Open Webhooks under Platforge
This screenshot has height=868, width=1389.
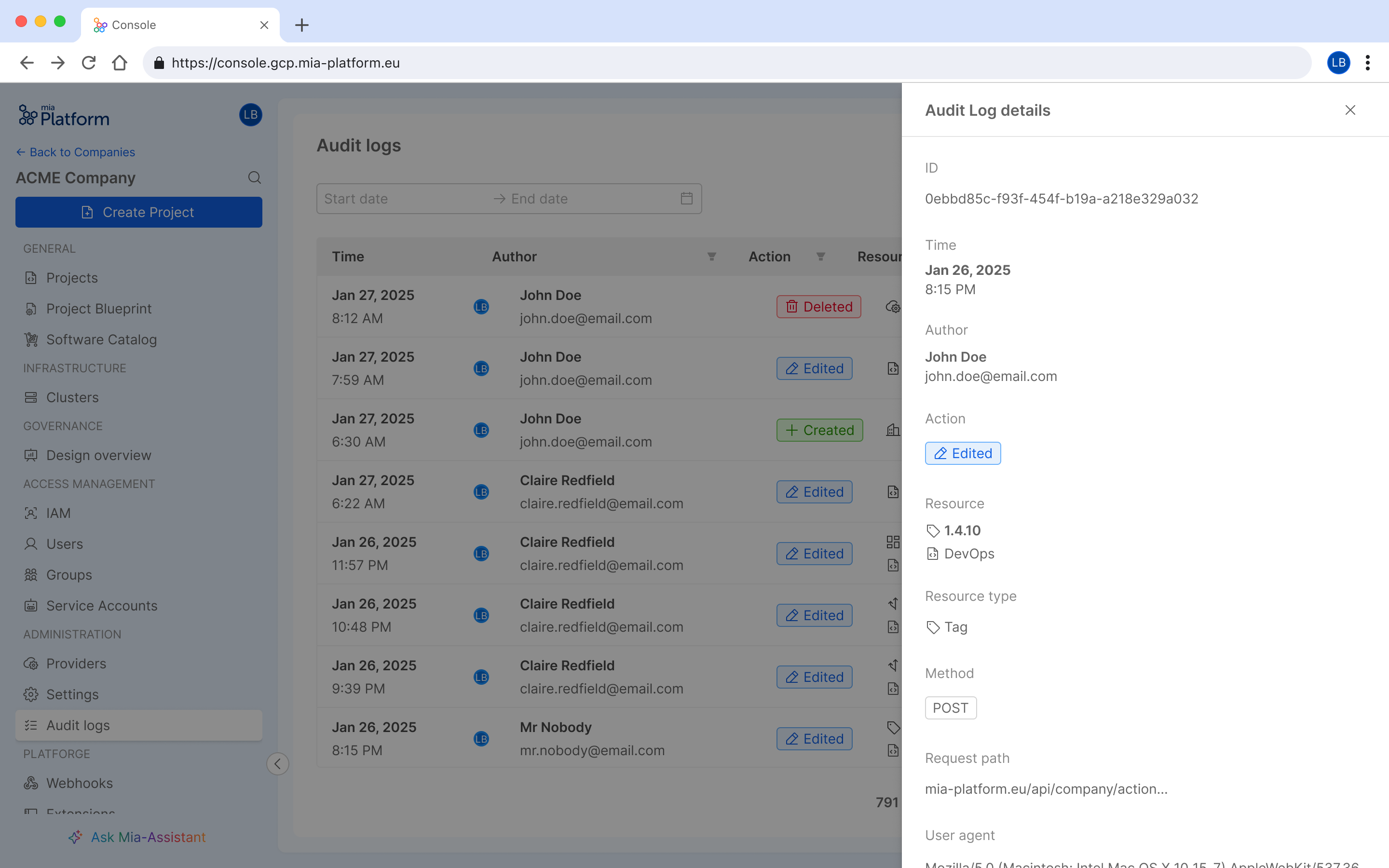[79, 783]
